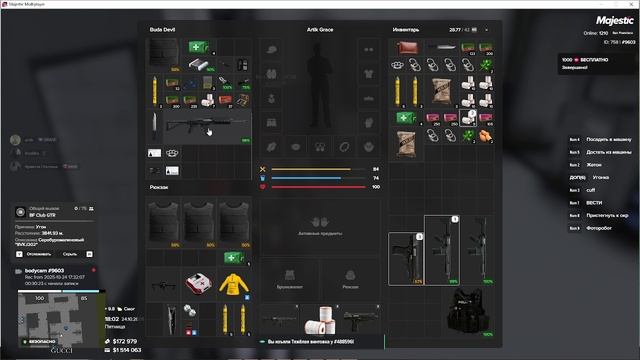This screenshot has width=640, height=360.
Task: Select the red pouch in Инвентарь
Action: point(407,48)
